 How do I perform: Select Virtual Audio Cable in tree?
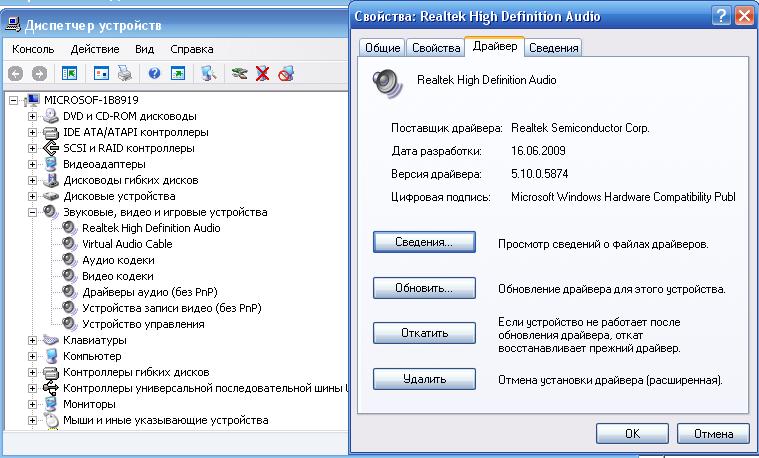point(127,244)
